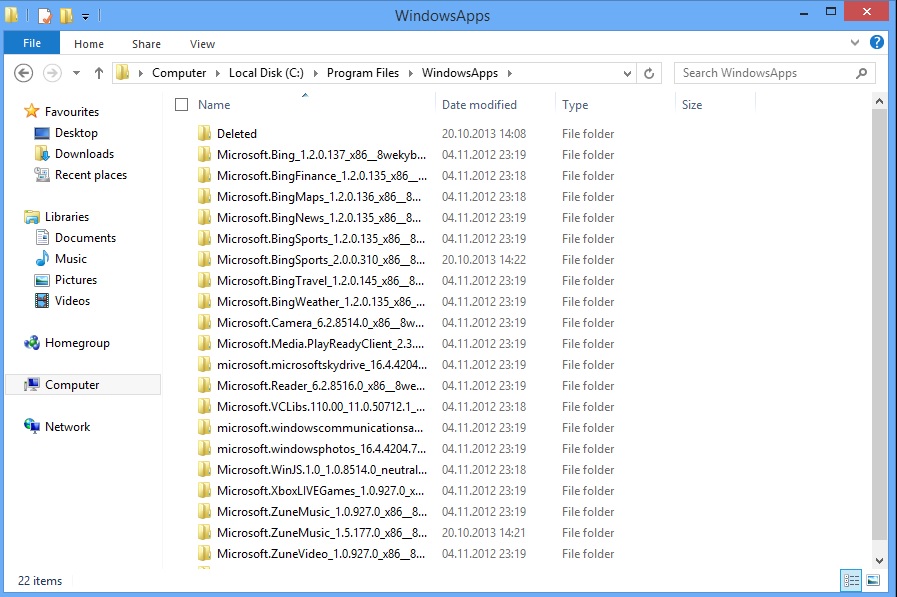Open the address bar history dropdown

(627, 73)
